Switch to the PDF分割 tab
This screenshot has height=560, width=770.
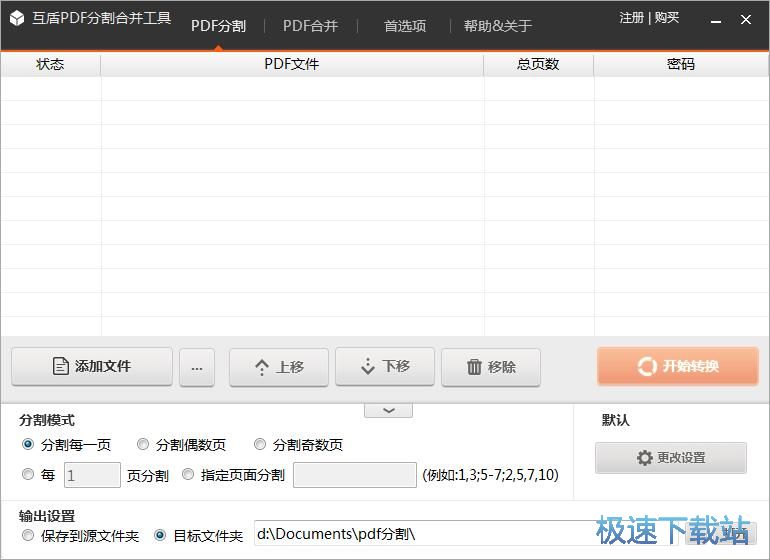[219, 26]
